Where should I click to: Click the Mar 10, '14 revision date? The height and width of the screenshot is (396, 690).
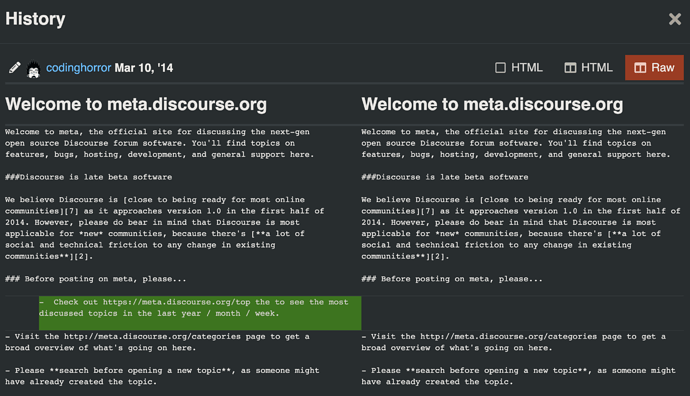tap(144, 68)
